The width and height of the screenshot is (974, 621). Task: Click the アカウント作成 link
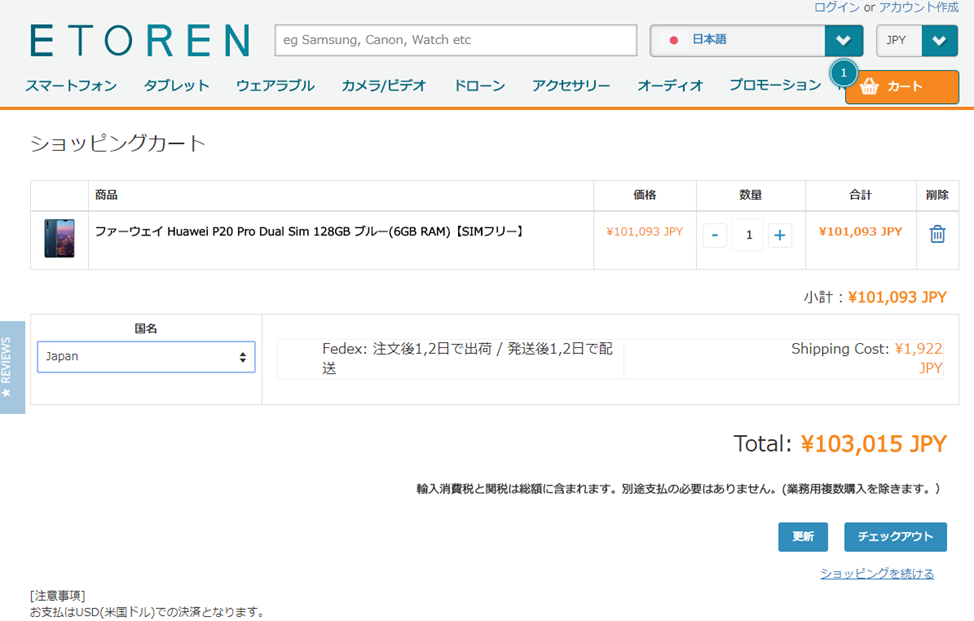point(919,7)
